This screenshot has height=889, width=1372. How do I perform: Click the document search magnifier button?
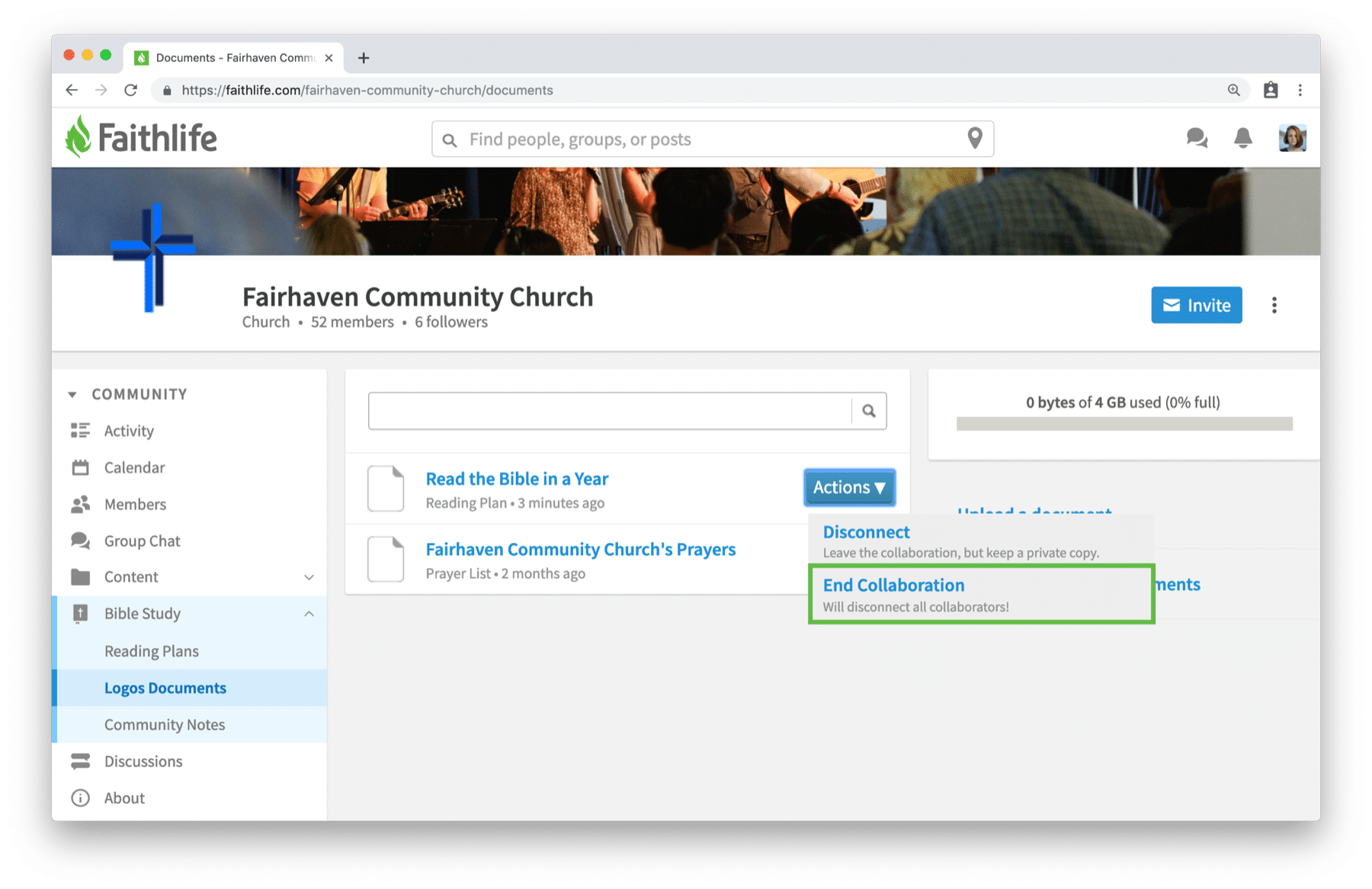[869, 411]
